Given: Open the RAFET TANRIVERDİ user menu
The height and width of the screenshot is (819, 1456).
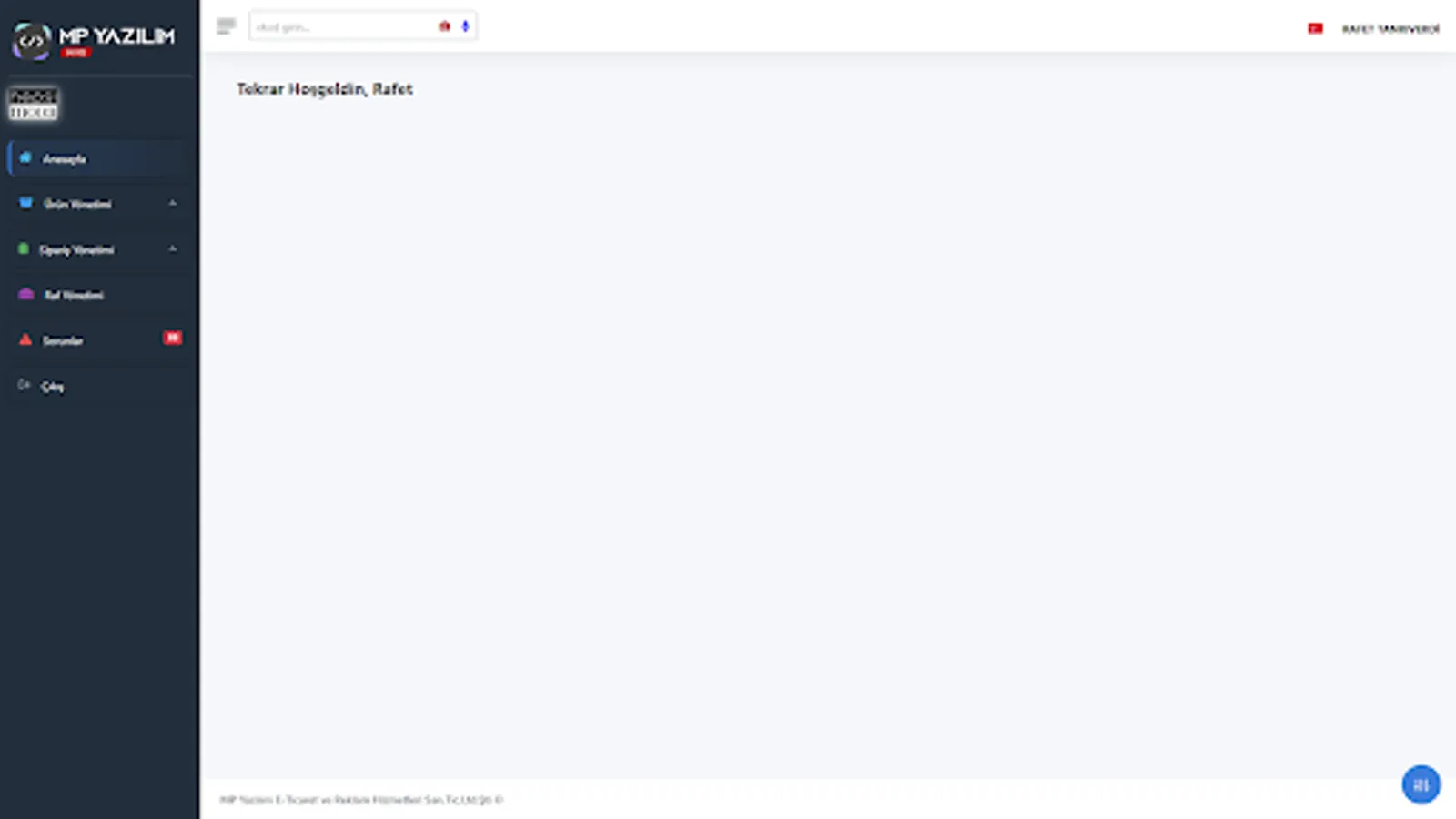Looking at the screenshot, I should click(1390, 27).
